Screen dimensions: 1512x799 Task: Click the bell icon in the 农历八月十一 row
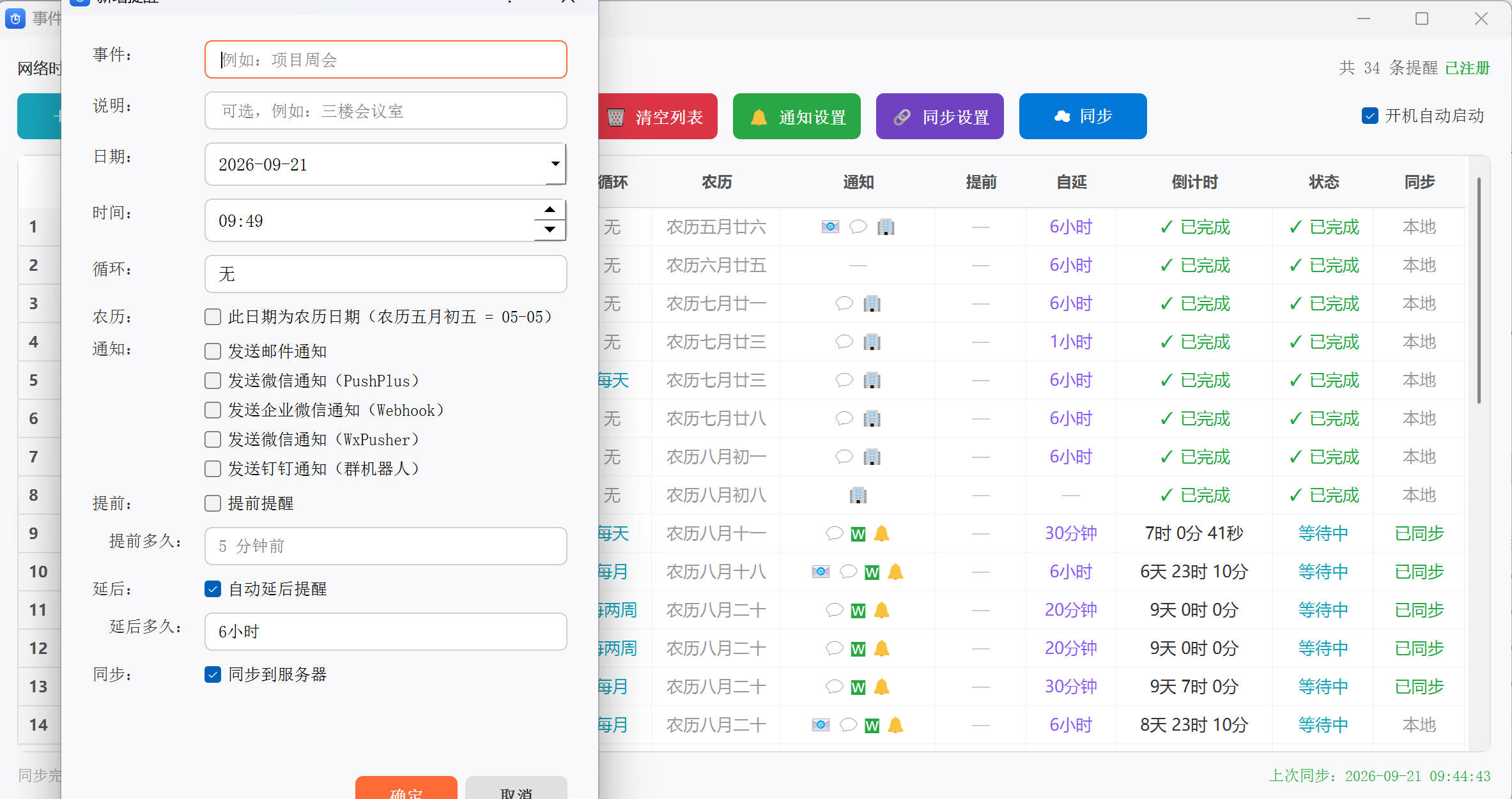click(881, 533)
